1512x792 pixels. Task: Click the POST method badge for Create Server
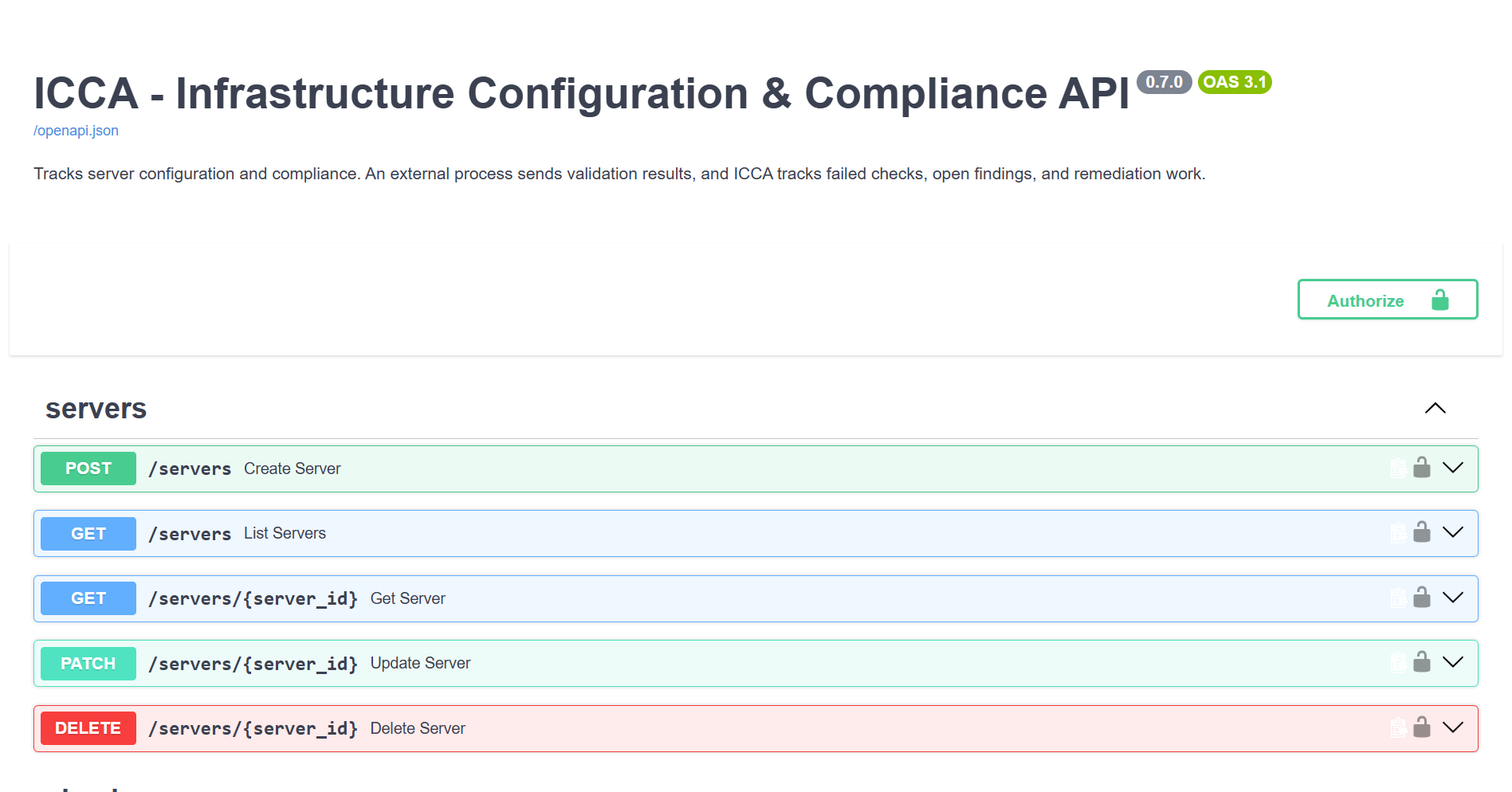(88, 469)
